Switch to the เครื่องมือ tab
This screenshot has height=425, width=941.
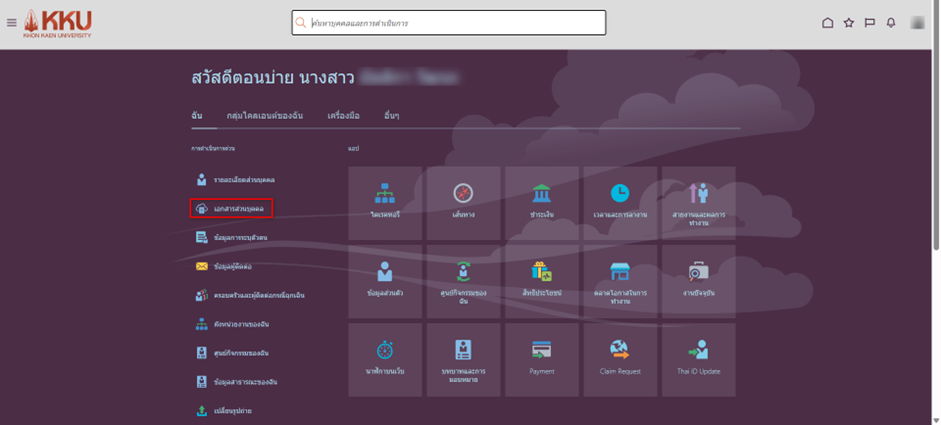coord(343,116)
